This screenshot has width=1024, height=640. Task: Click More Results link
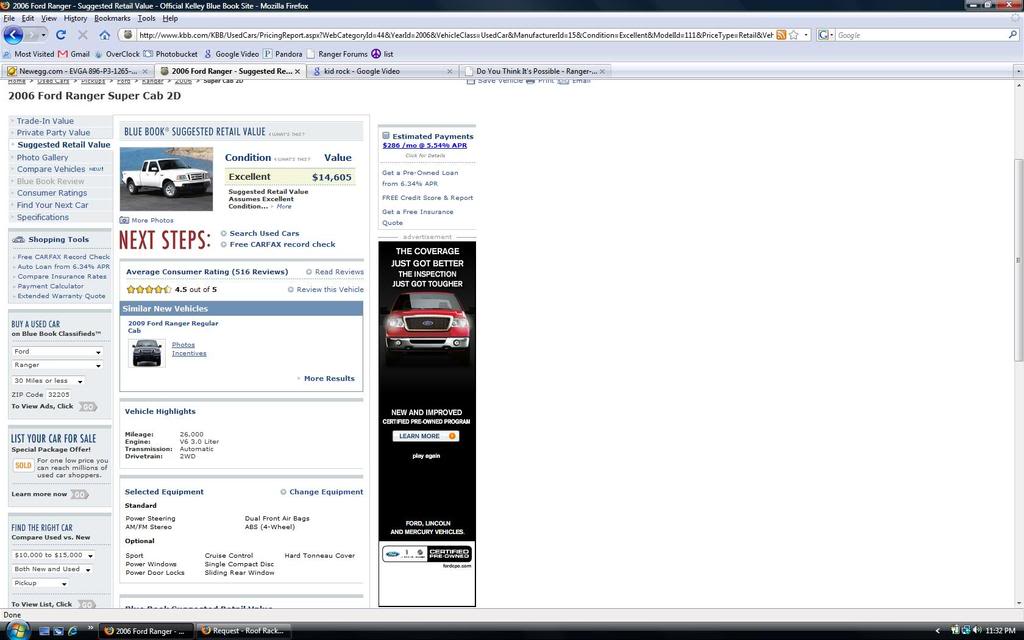pyautogui.click(x=329, y=378)
